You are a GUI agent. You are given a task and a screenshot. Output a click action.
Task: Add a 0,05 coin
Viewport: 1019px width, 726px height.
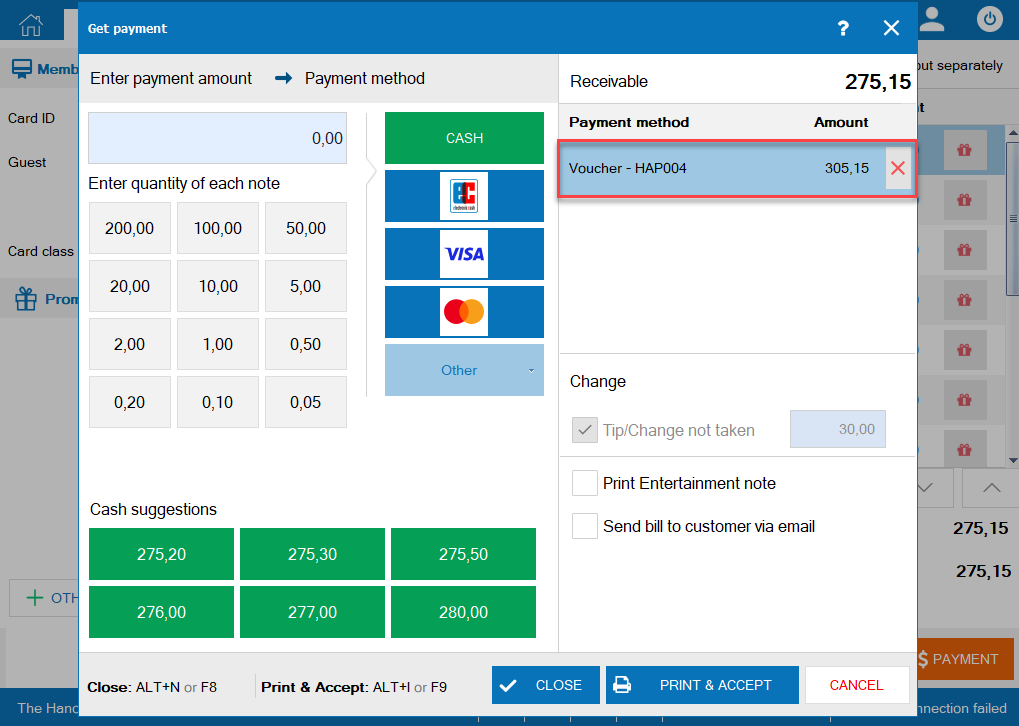(x=306, y=402)
